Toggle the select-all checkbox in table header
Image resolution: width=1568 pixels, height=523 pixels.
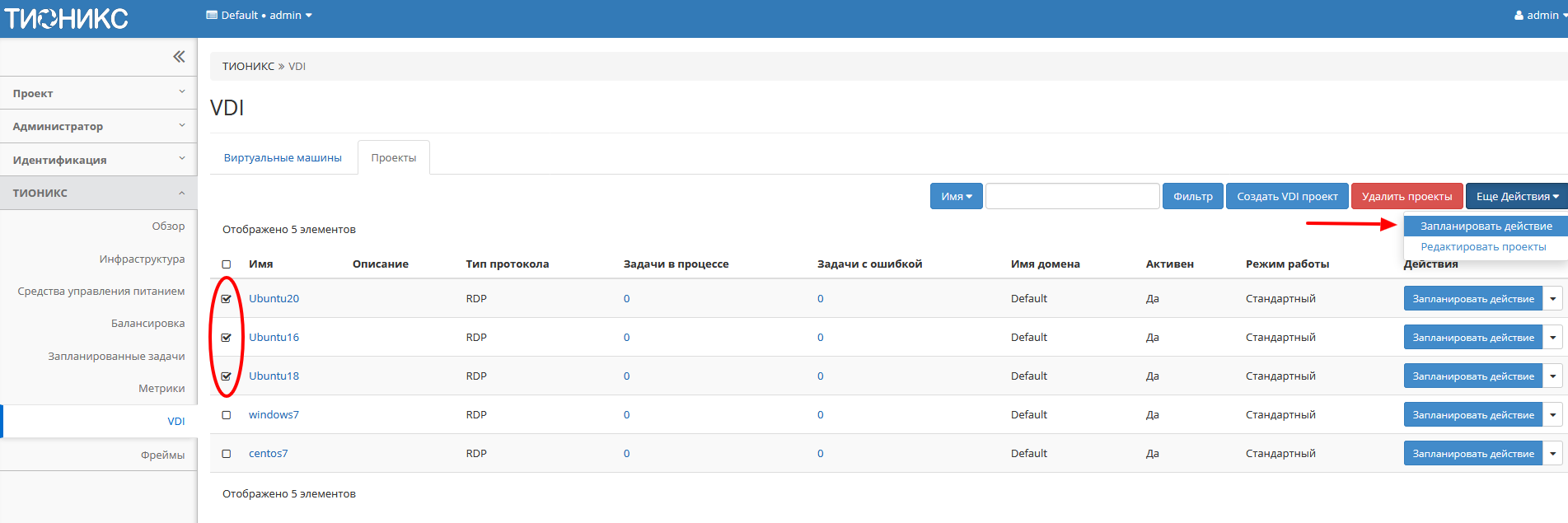227,264
